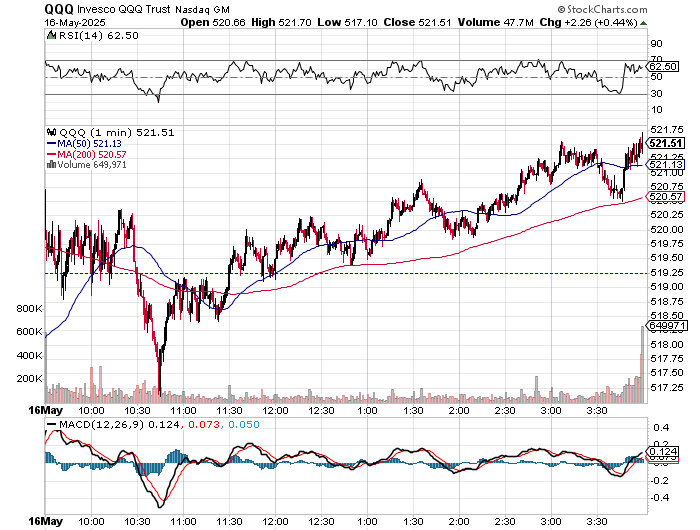700x530 pixels.
Task: Click the 3:00 label under MACD panel
Action: point(551,522)
